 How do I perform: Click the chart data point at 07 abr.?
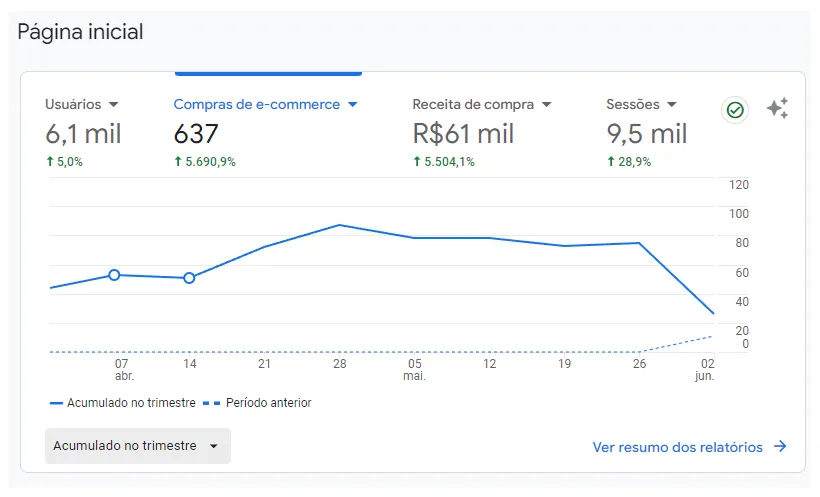114,275
